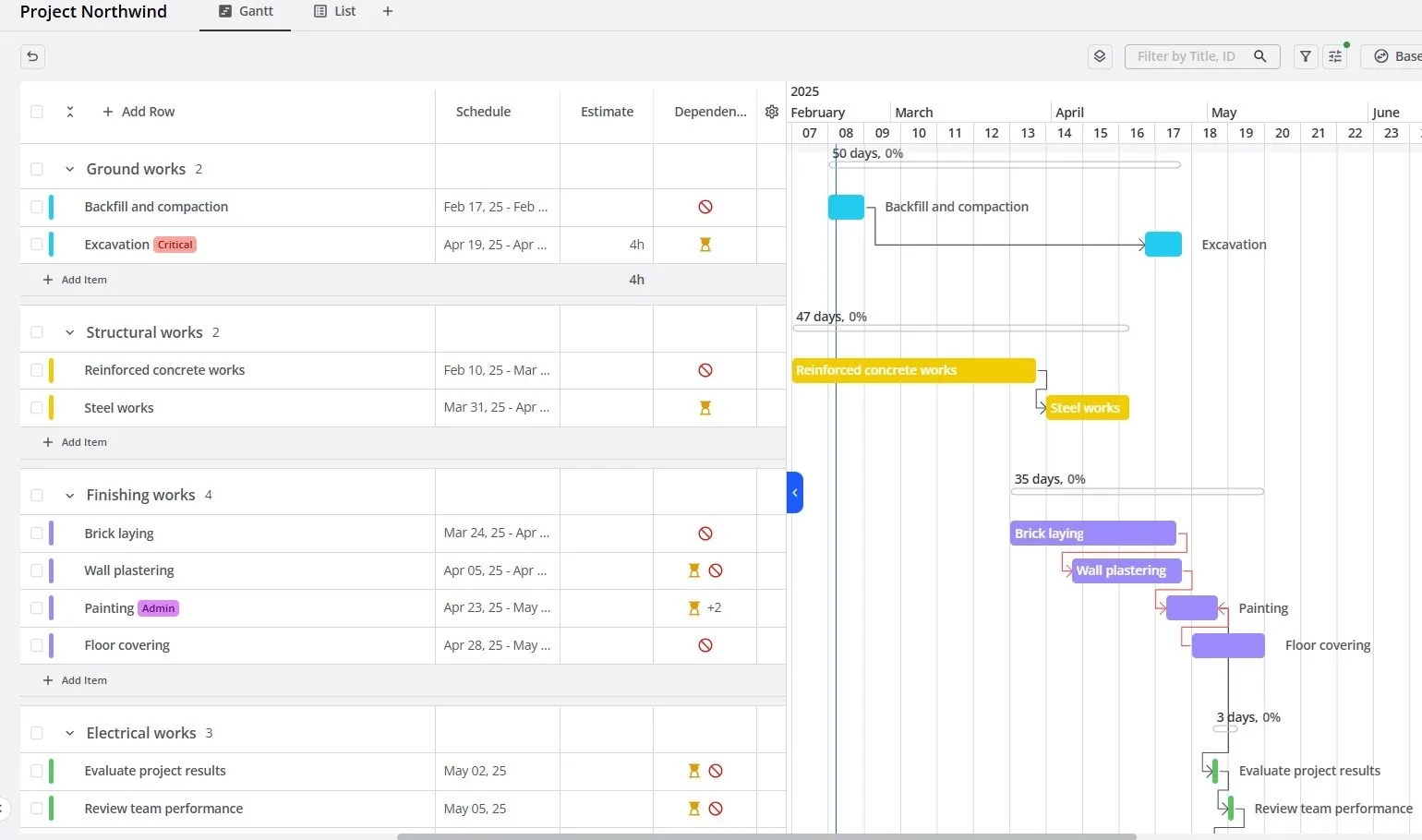Click the blue chevron to collapse the task panel
The height and width of the screenshot is (840, 1422).
[x=795, y=492]
